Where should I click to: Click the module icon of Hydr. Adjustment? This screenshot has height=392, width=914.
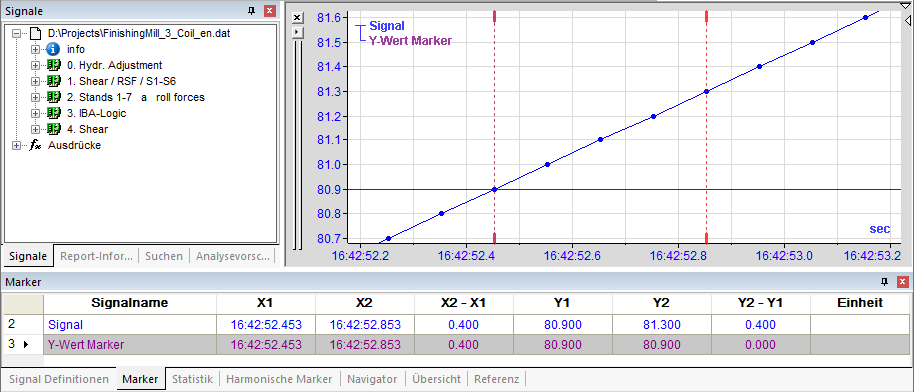coord(54,65)
